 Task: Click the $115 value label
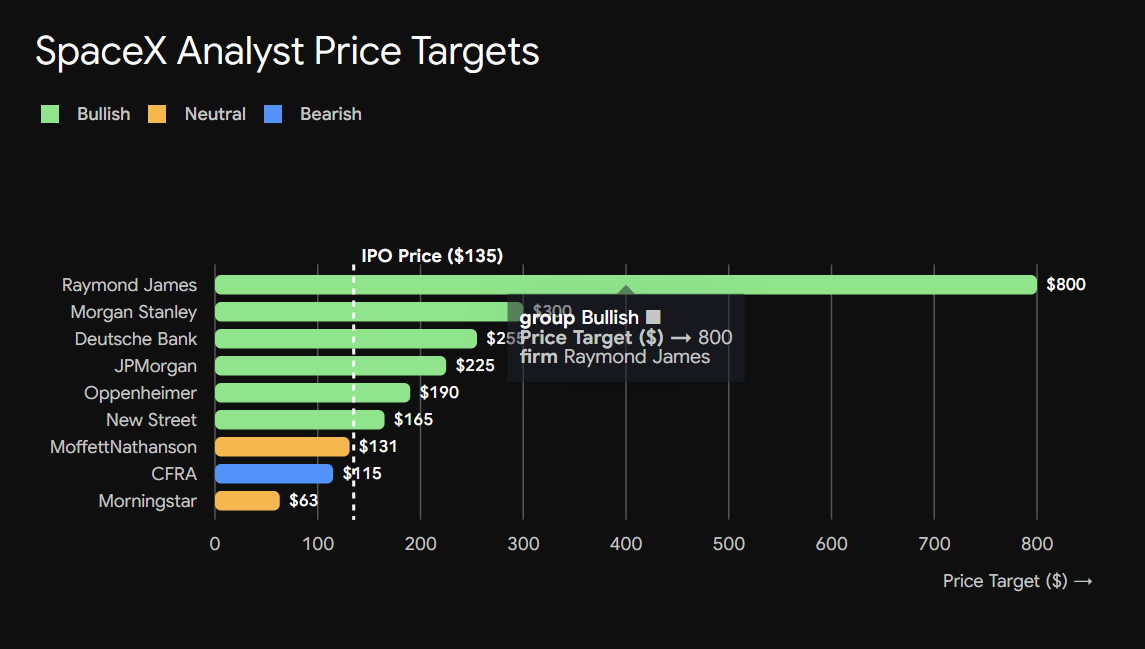[x=362, y=474]
